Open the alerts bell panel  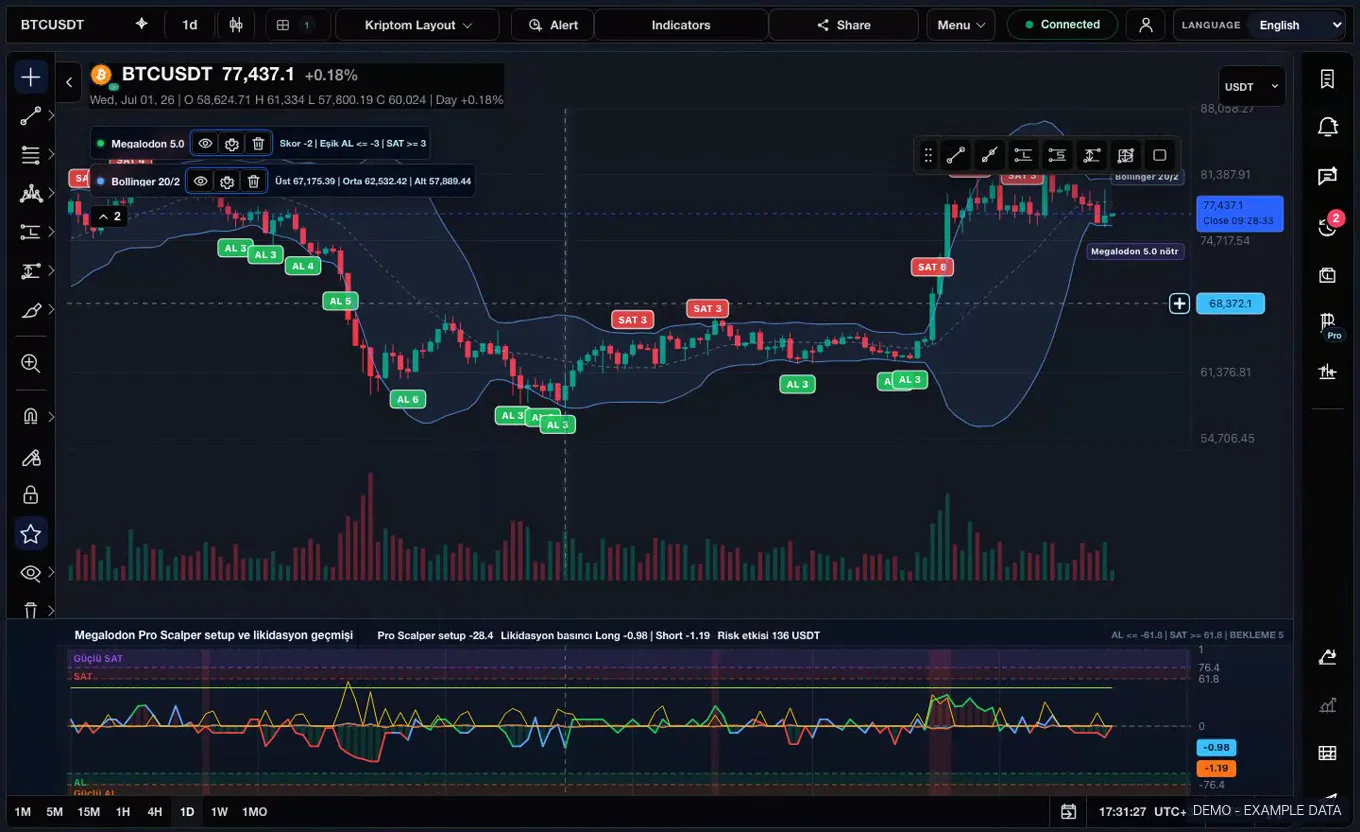tap(1327, 127)
